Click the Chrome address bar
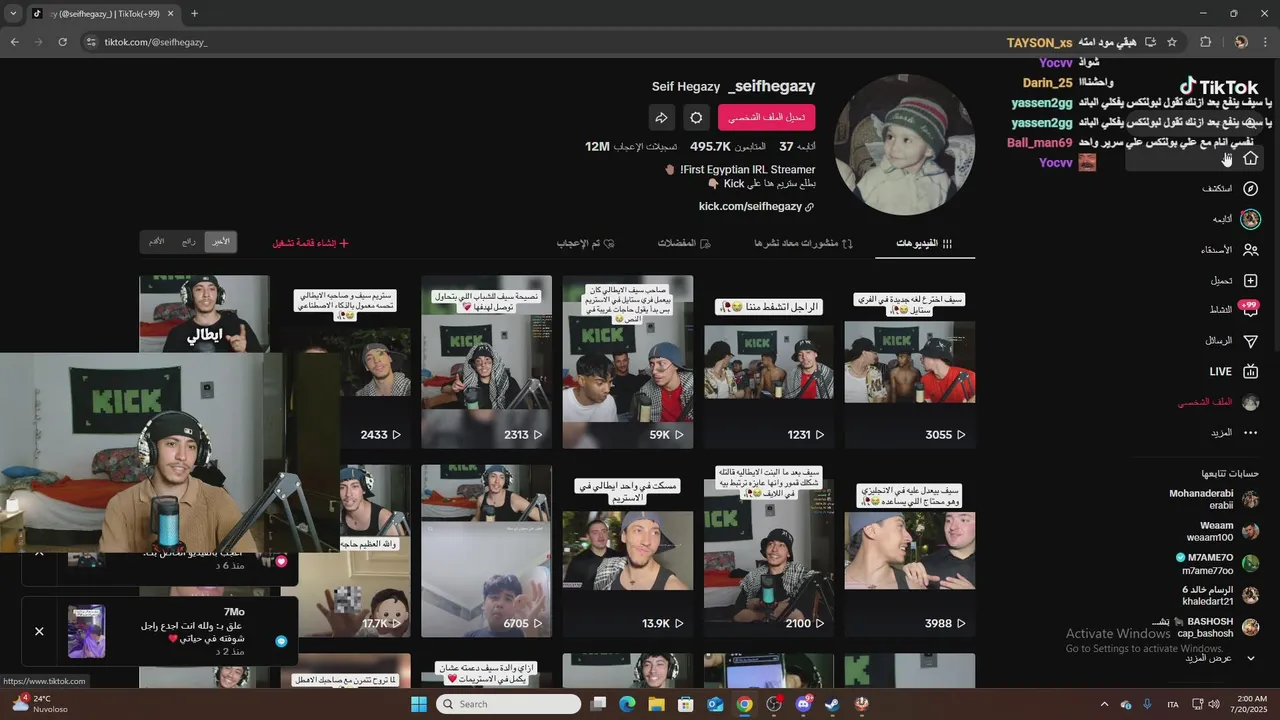 [540, 42]
